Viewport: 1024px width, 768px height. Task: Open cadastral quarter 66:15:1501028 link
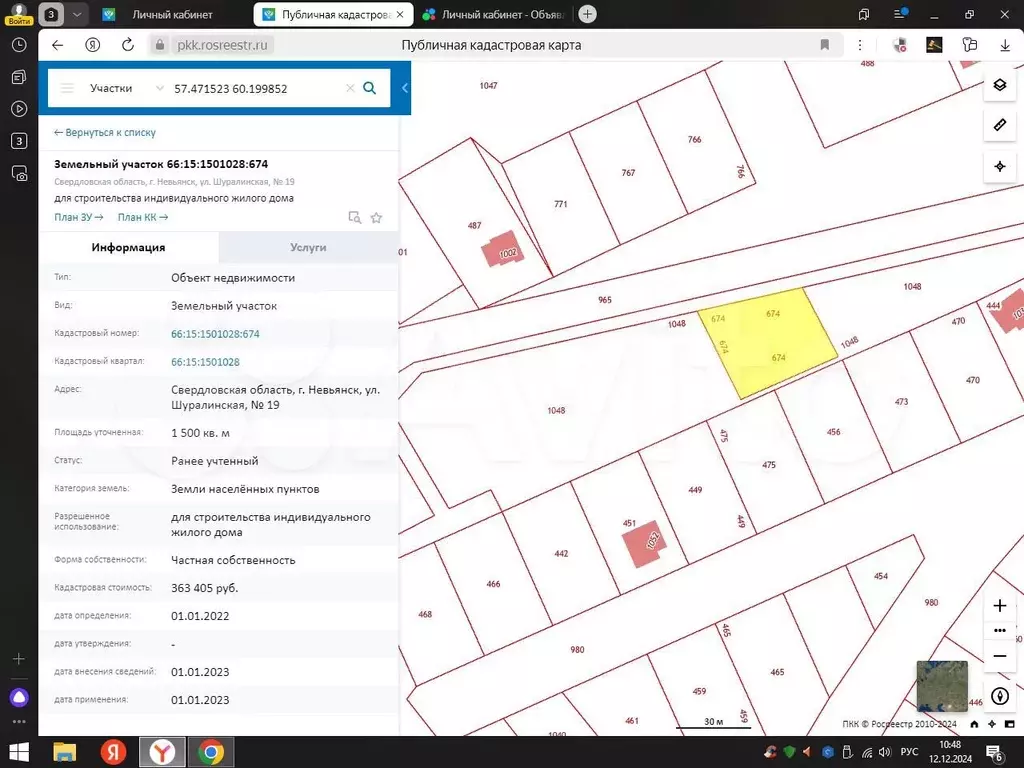[205, 362]
